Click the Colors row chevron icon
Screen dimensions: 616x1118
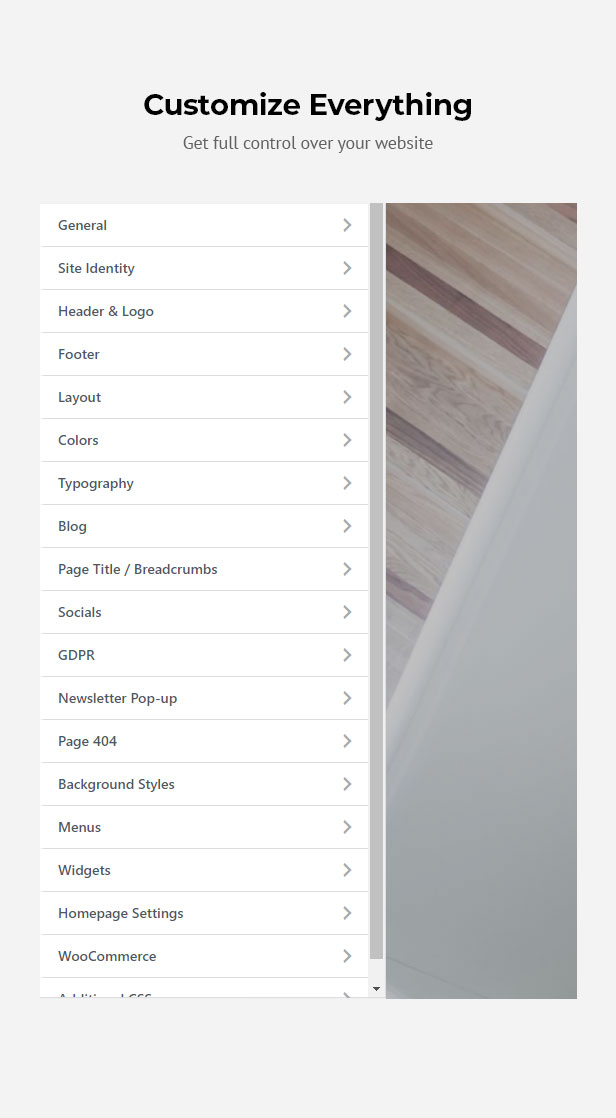click(347, 440)
